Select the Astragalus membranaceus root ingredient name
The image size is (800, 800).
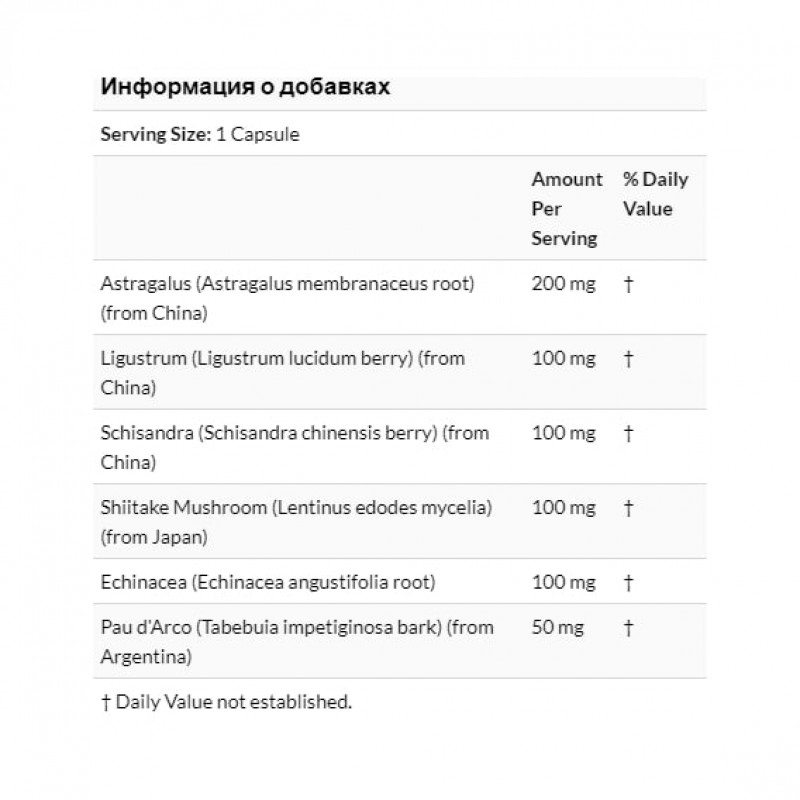point(287,298)
